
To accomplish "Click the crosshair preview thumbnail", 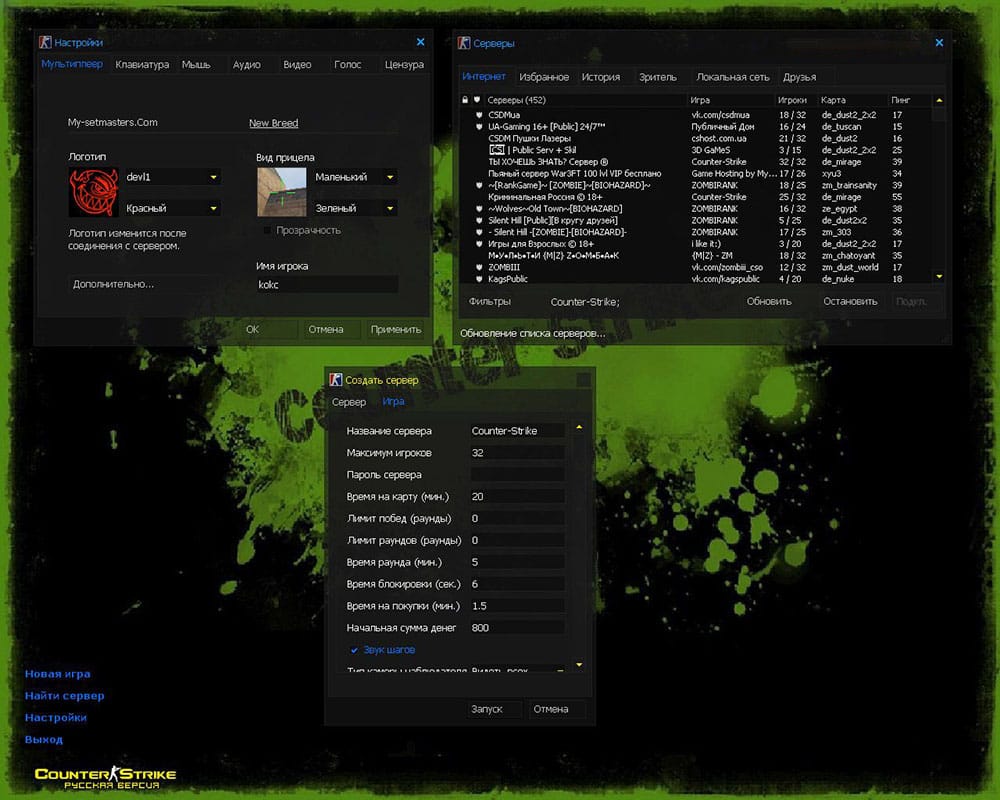I will coord(281,193).
